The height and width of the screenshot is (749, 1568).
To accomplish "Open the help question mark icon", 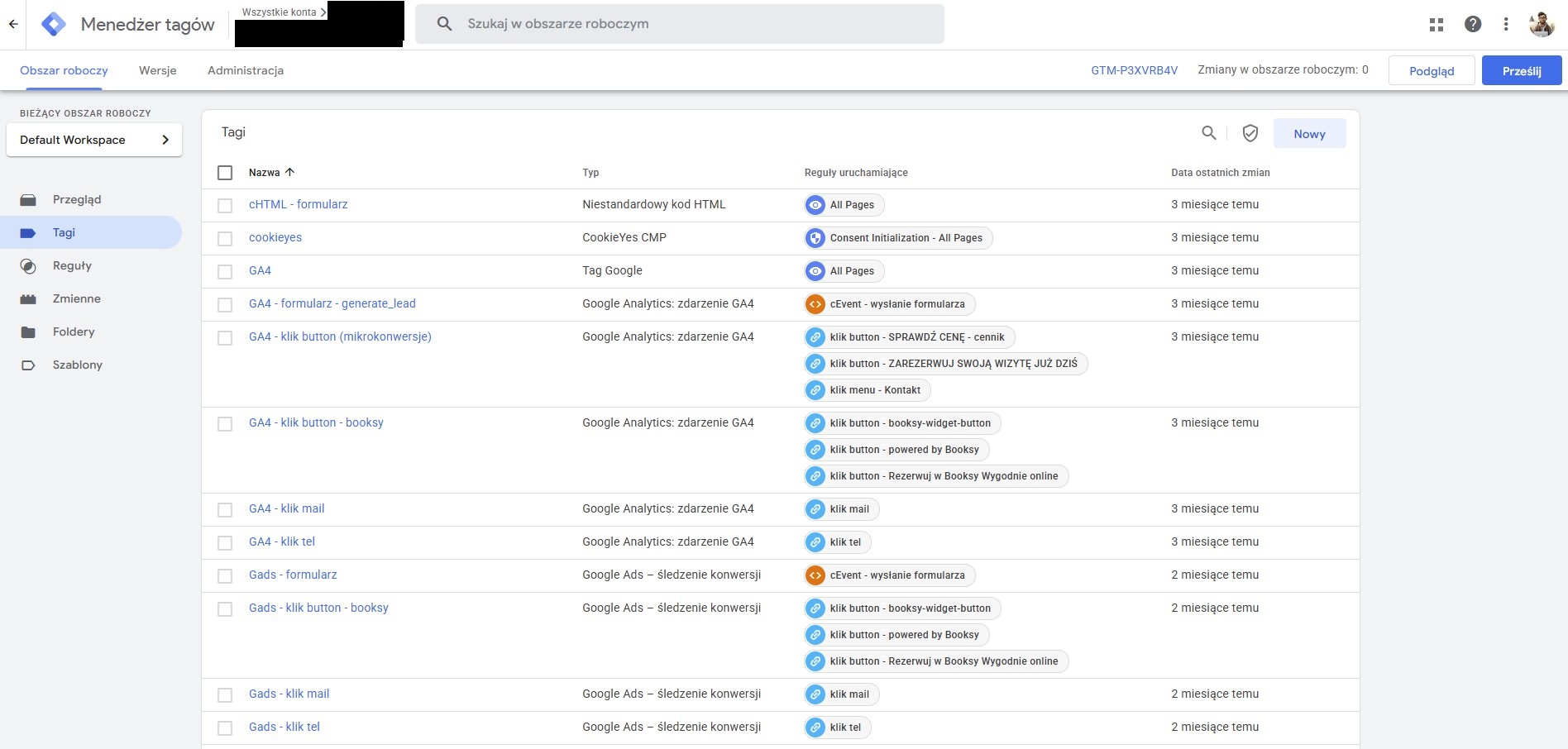I will pos(1473,24).
